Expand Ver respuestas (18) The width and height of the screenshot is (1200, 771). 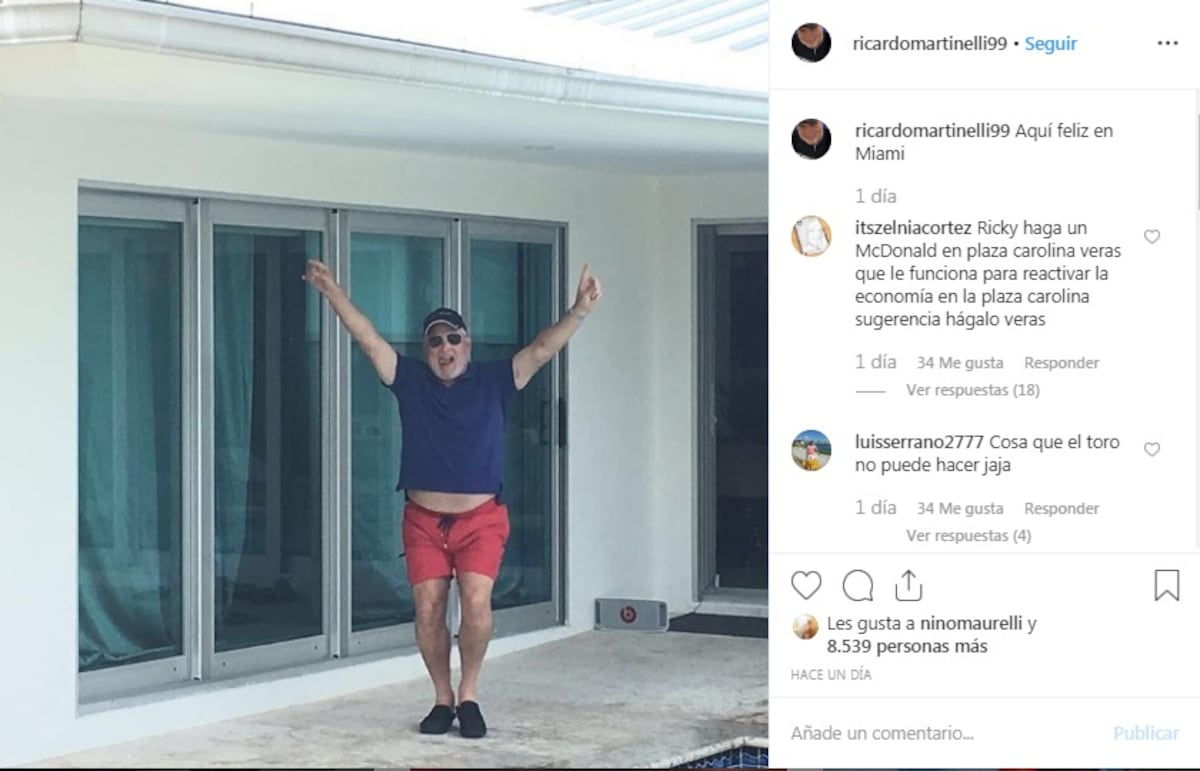973,390
